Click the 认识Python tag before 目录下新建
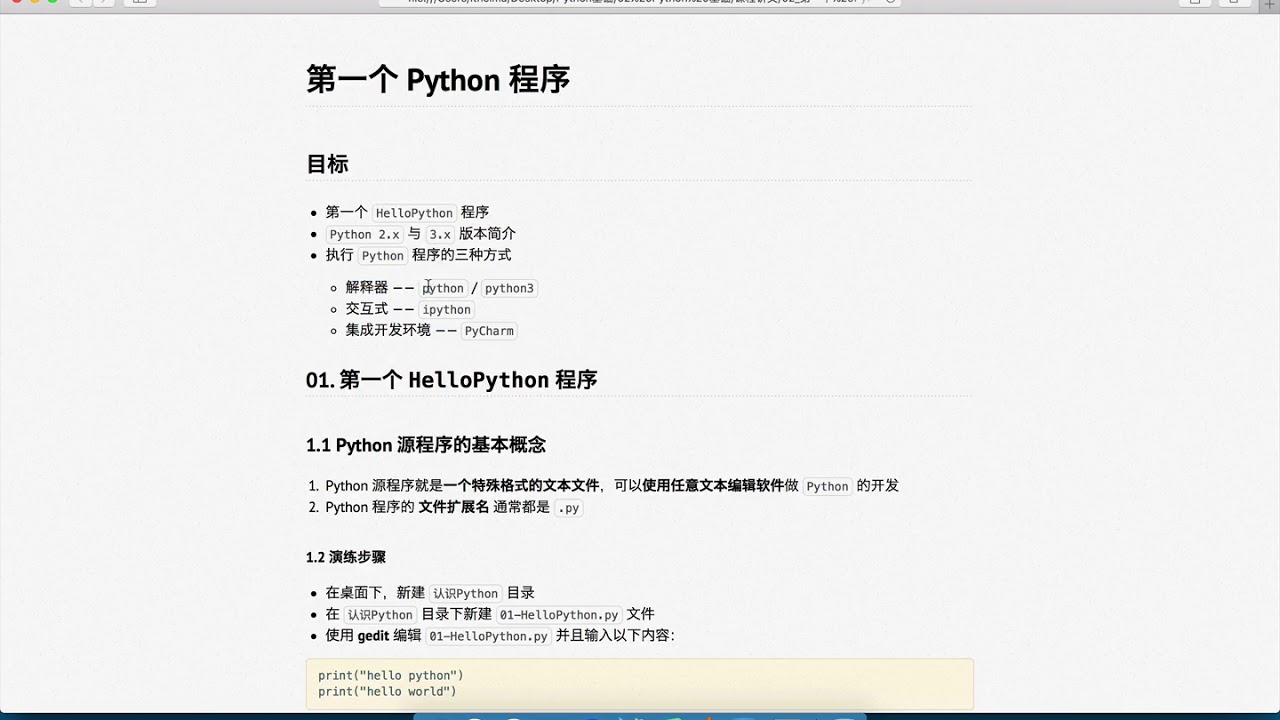This screenshot has width=1280, height=720. point(380,615)
